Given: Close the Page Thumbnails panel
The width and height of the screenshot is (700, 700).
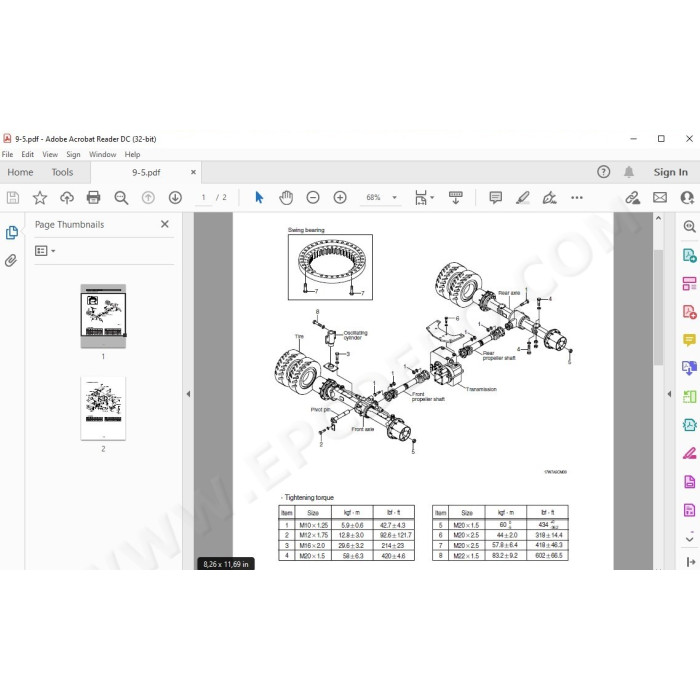Looking at the screenshot, I should click(165, 224).
